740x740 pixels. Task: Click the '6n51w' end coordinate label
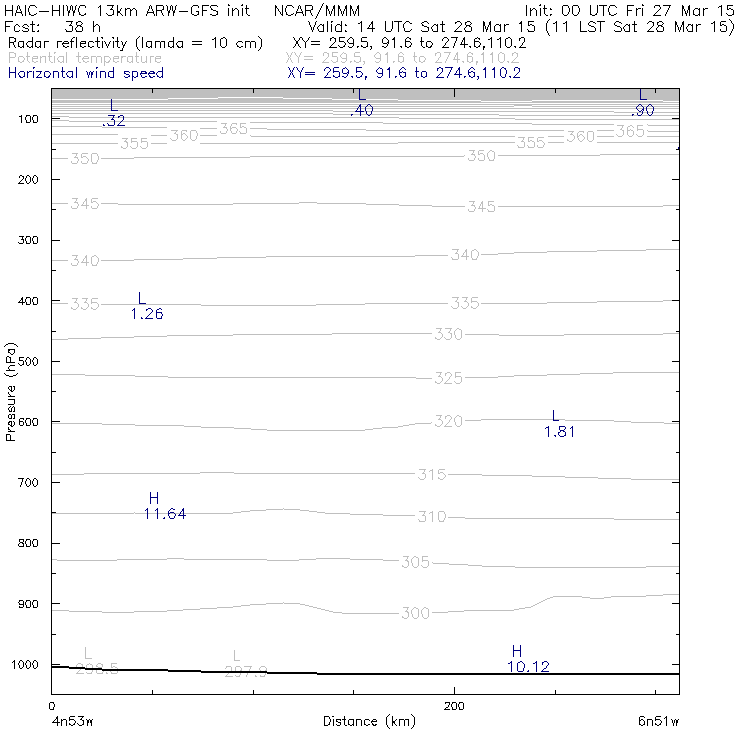[658, 722]
